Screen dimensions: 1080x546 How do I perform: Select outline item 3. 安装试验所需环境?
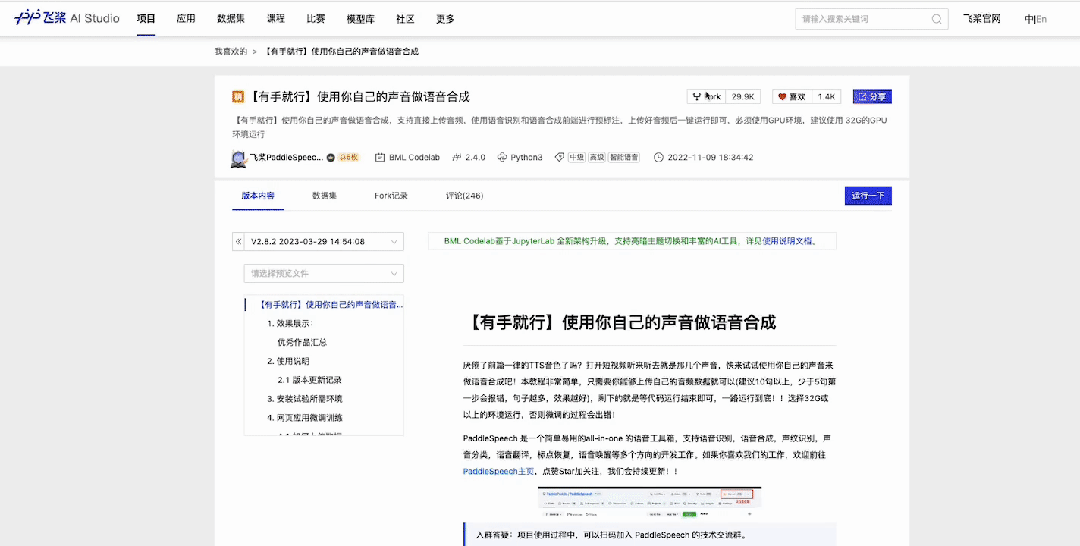coord(305,399)
